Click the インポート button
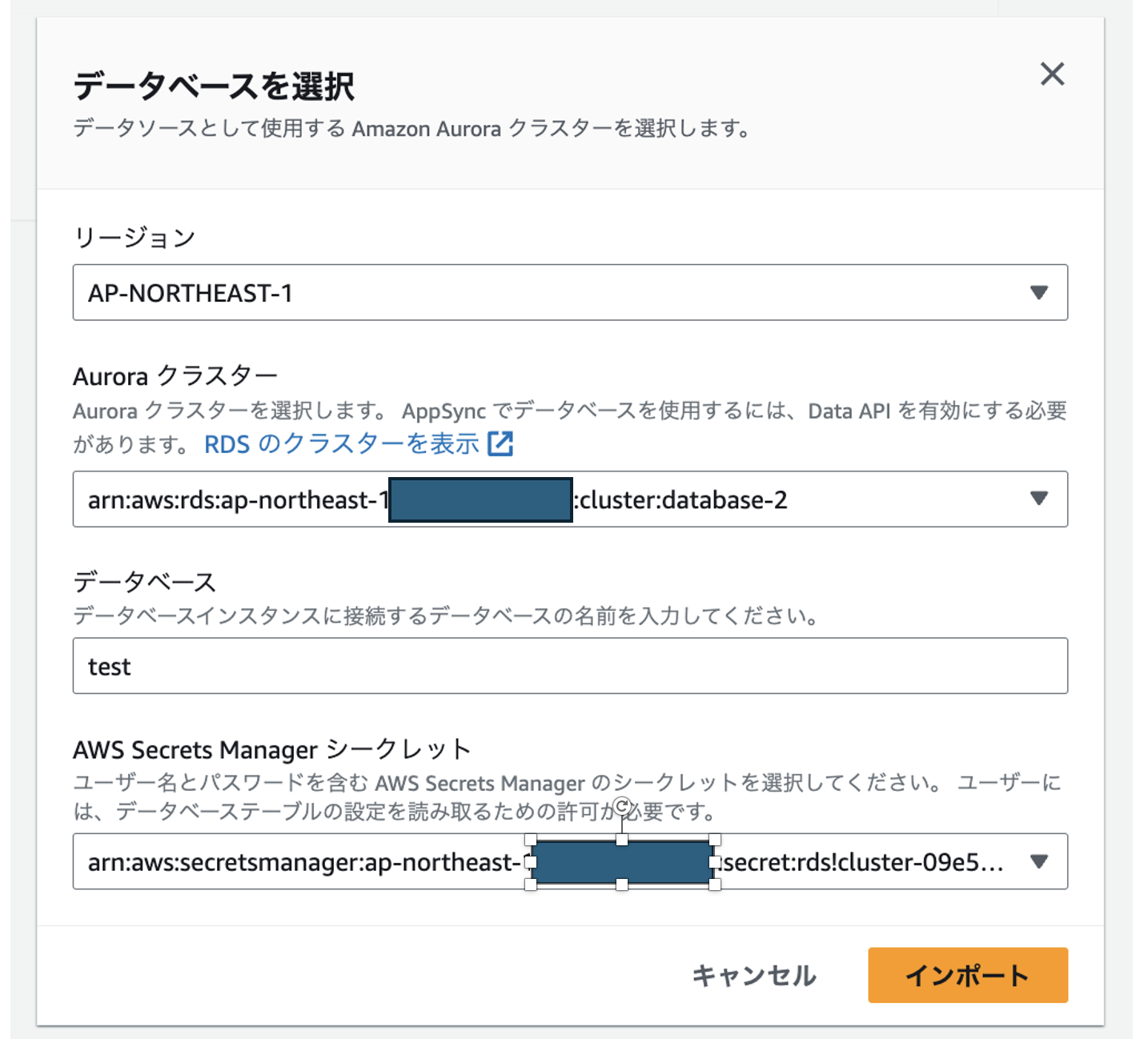The image size is (1148, 1039). [968, 975]
